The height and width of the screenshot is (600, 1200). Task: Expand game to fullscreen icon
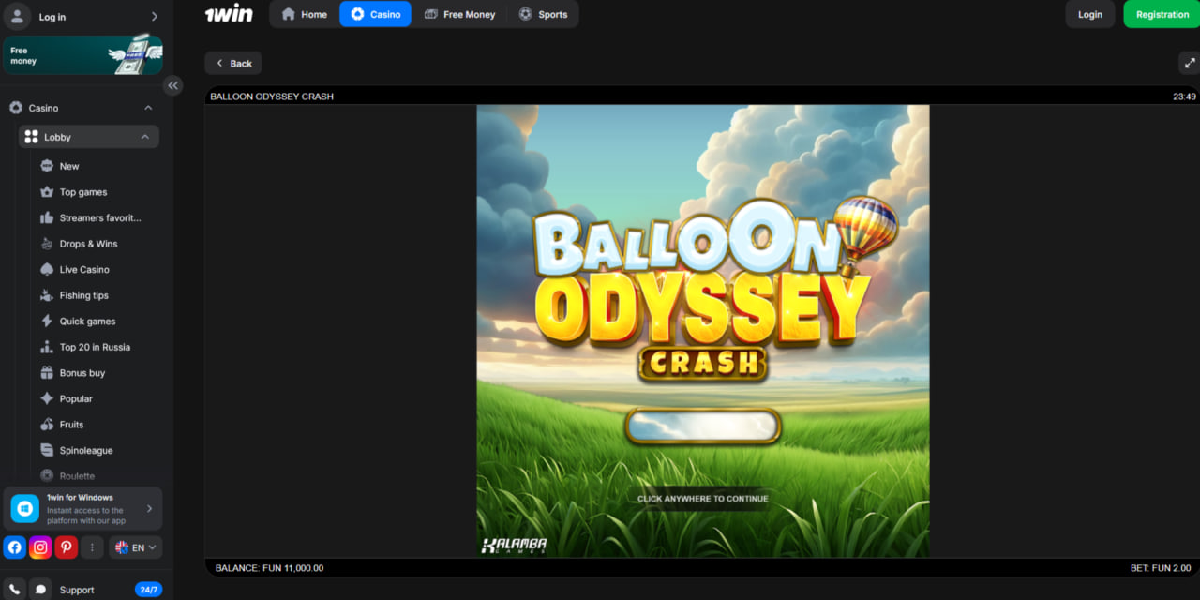pyautogui.click(x=1188, y=63)
